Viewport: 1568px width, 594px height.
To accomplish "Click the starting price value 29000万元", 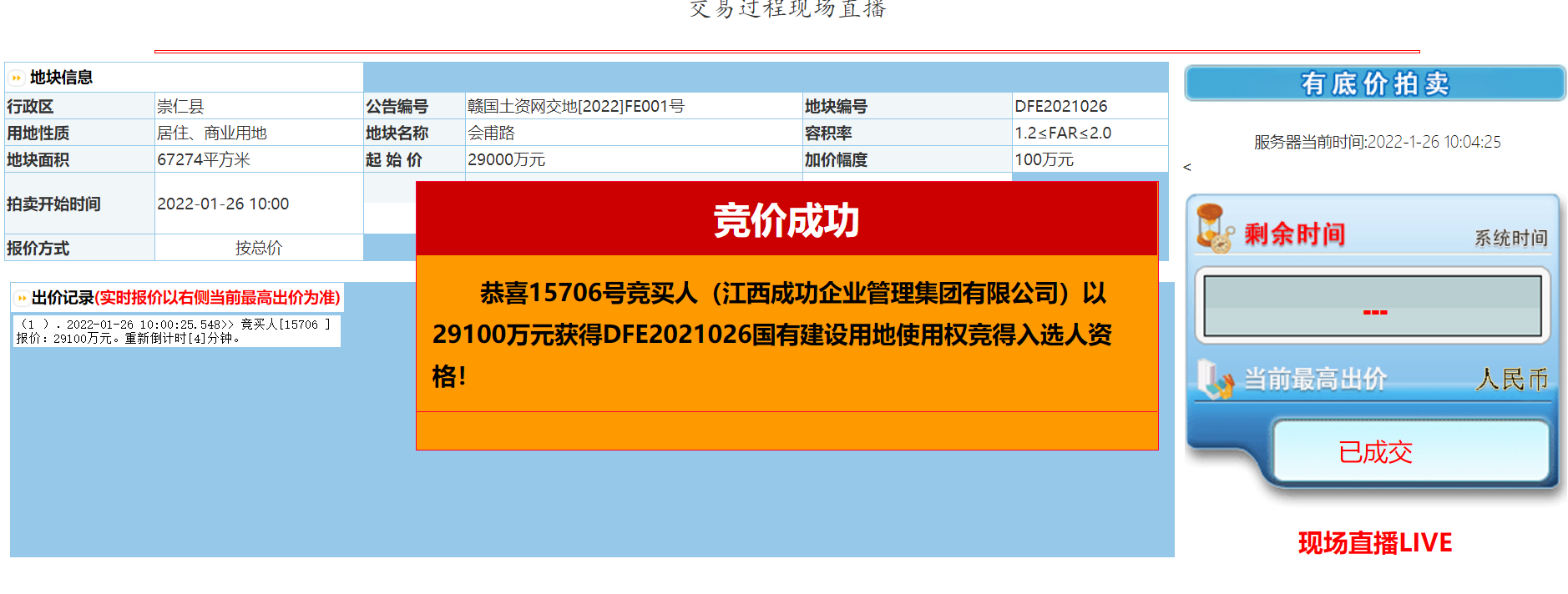I will (x=506, y=160).
